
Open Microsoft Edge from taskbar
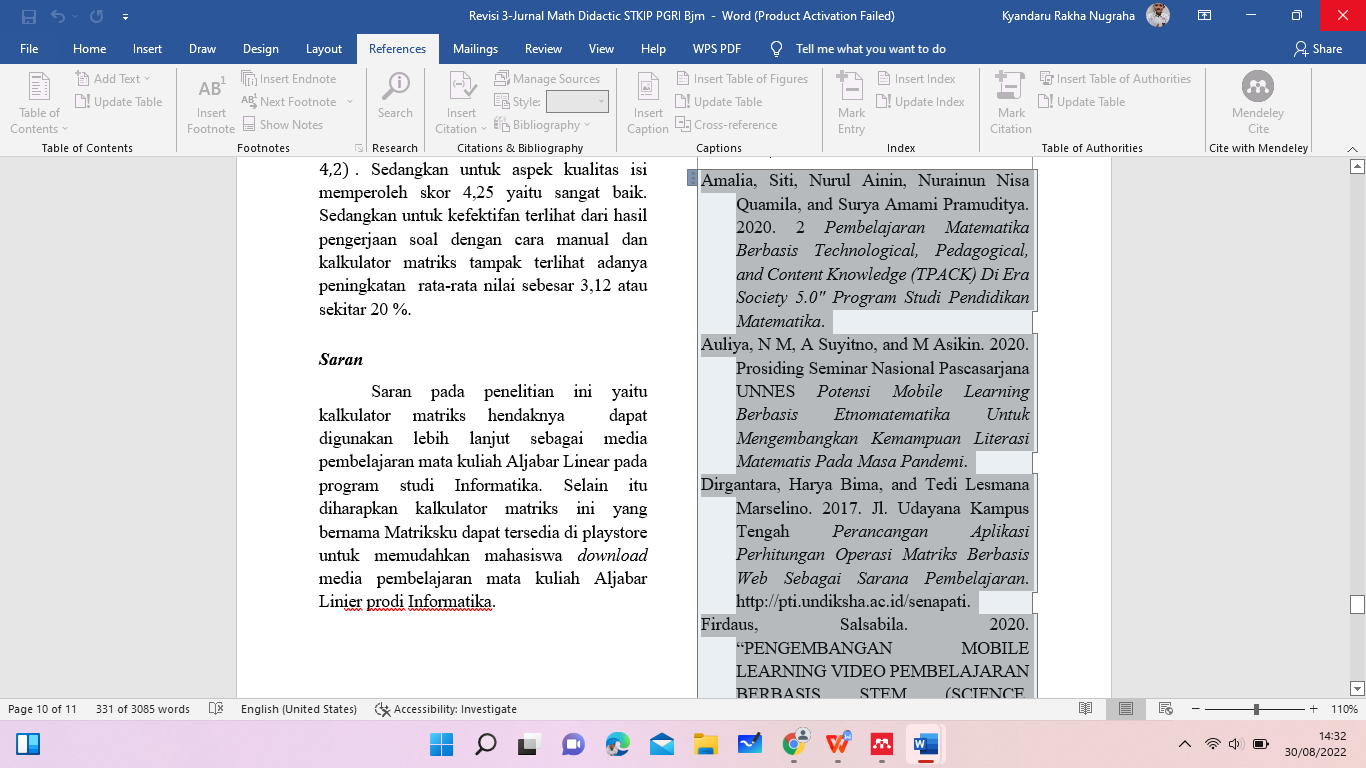(x=617, y=744)
